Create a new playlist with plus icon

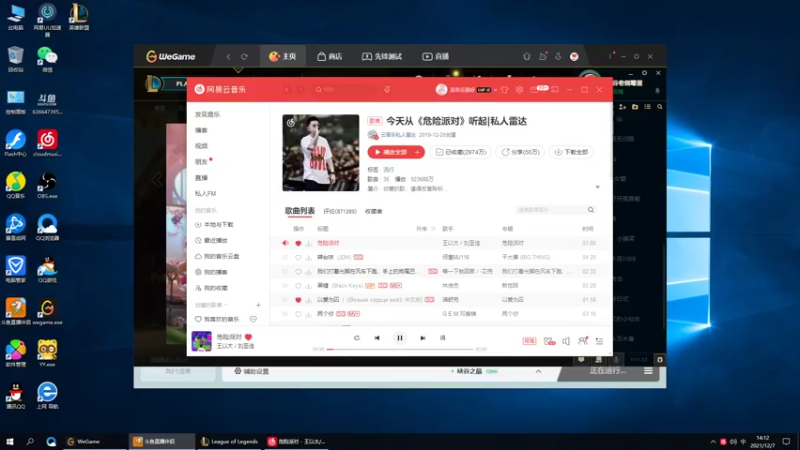(x=258, y=305)
